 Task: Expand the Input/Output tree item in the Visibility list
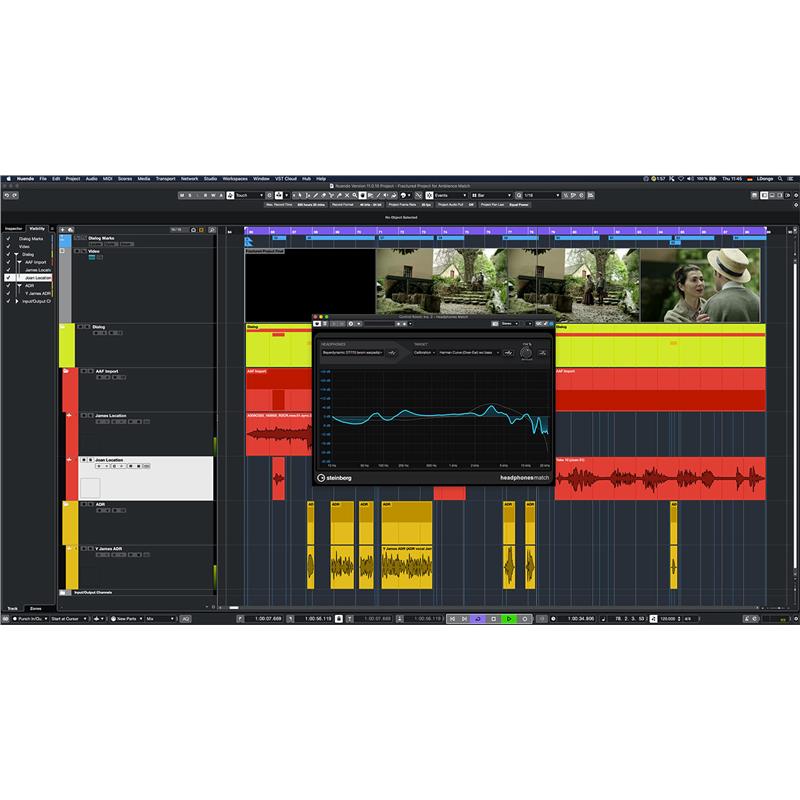[17, 302]
